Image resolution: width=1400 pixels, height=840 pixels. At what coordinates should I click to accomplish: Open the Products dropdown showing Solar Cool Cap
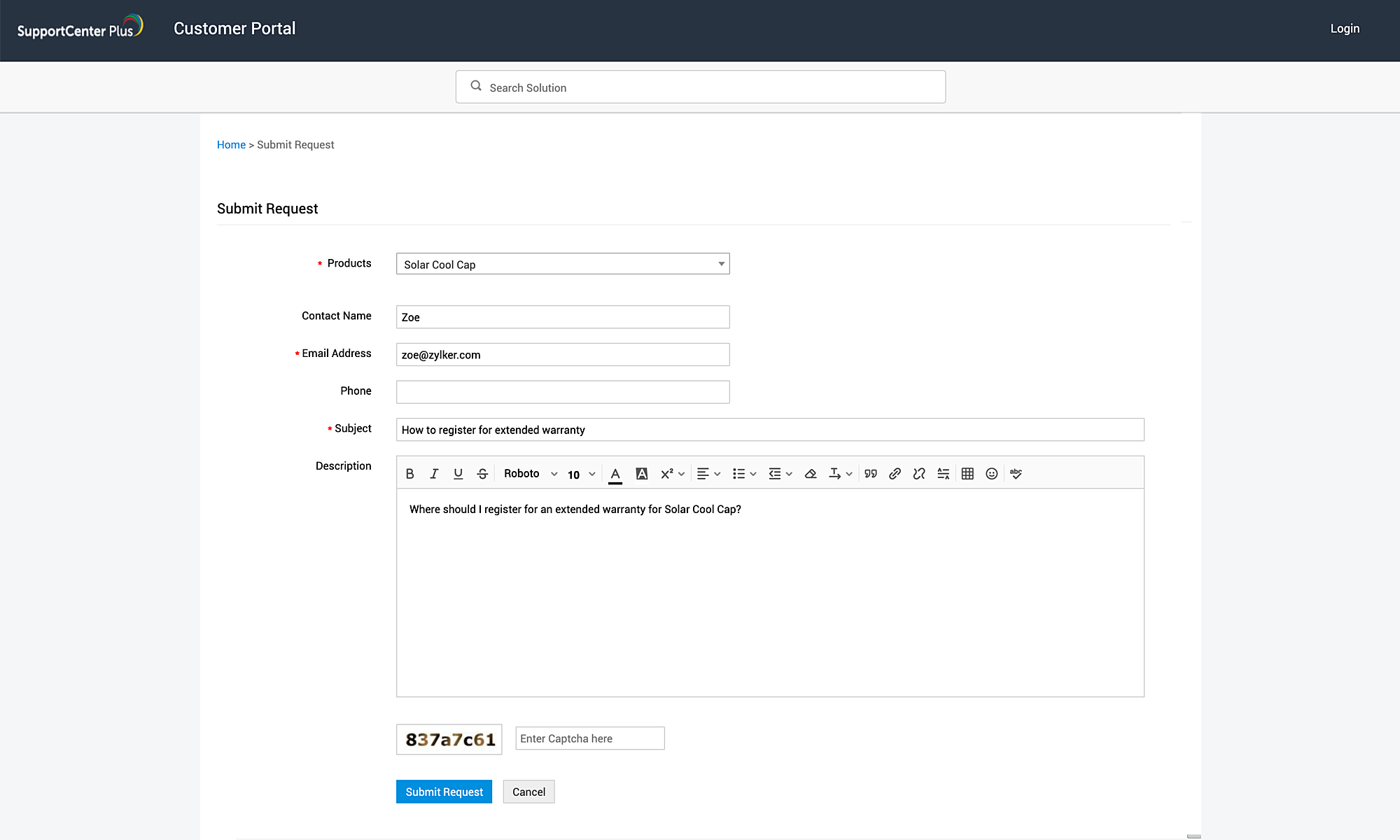click(563, 264)
